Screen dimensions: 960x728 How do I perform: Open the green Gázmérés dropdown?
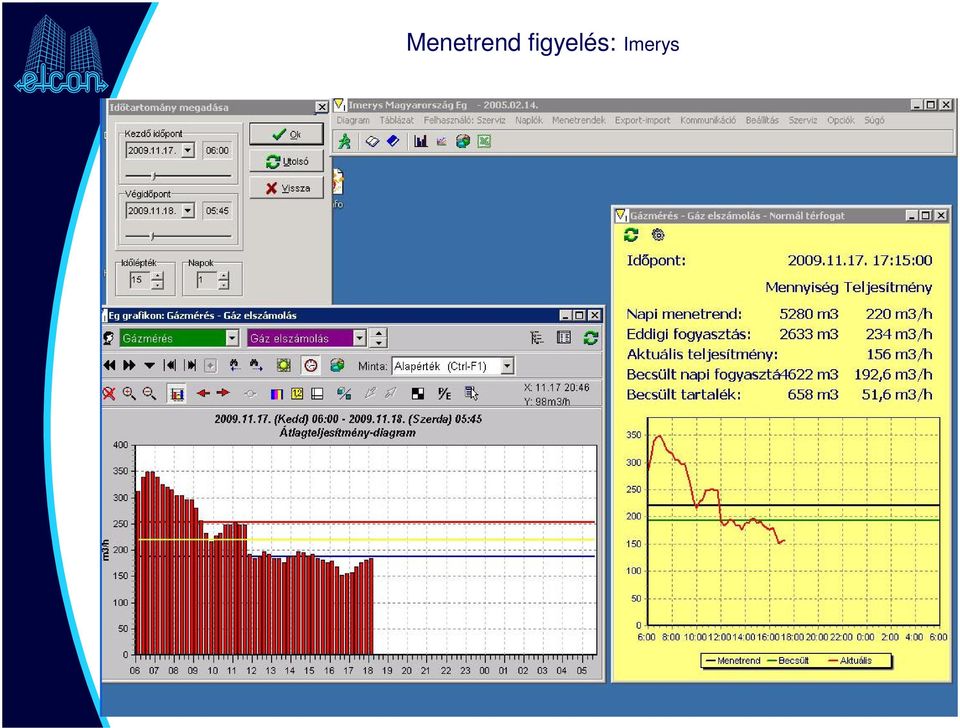232,338
